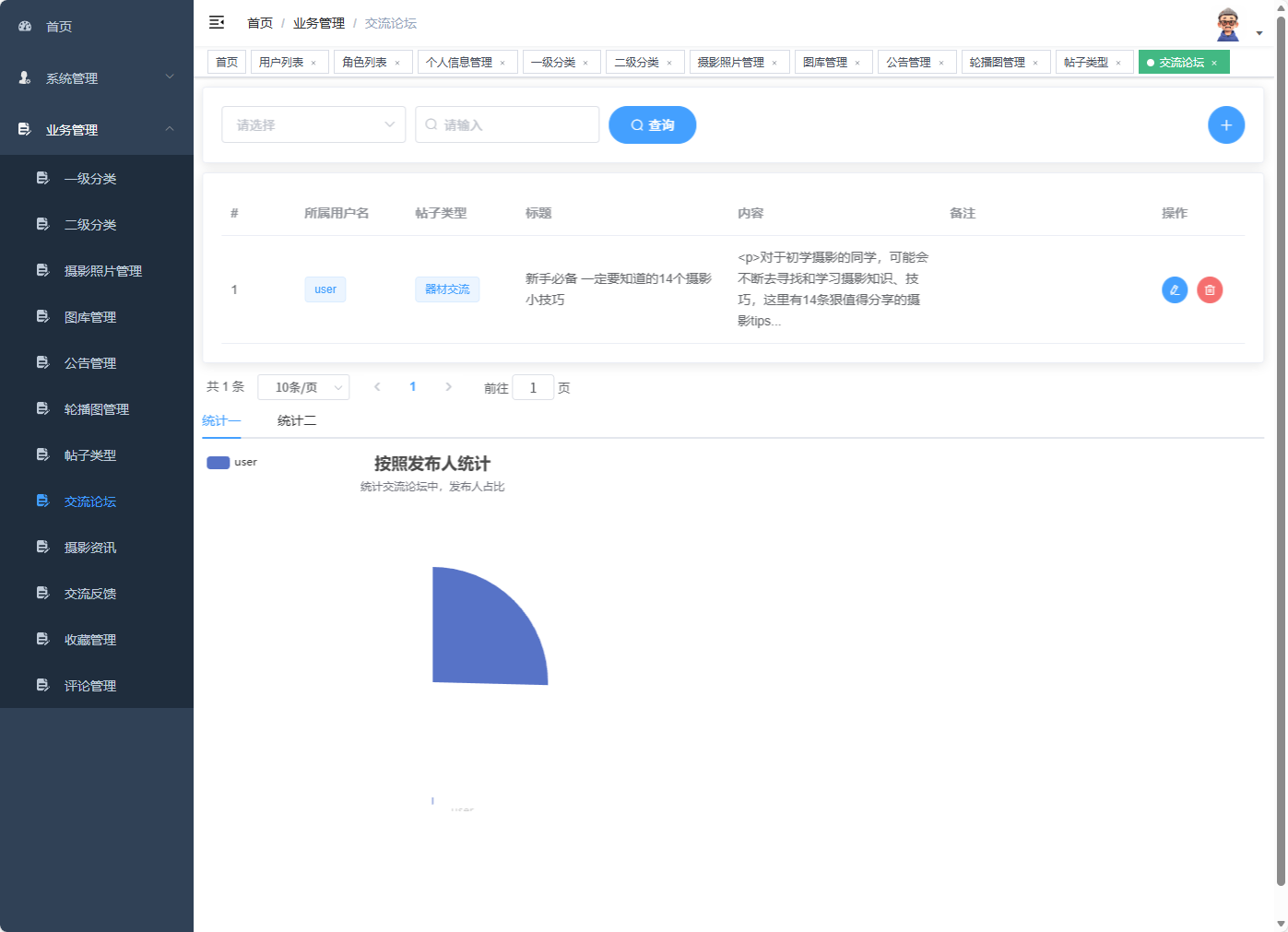The width and height of the screenshot is (1288, 932).
Task: Toggle the user series in the chart legend
Action: 231,462
